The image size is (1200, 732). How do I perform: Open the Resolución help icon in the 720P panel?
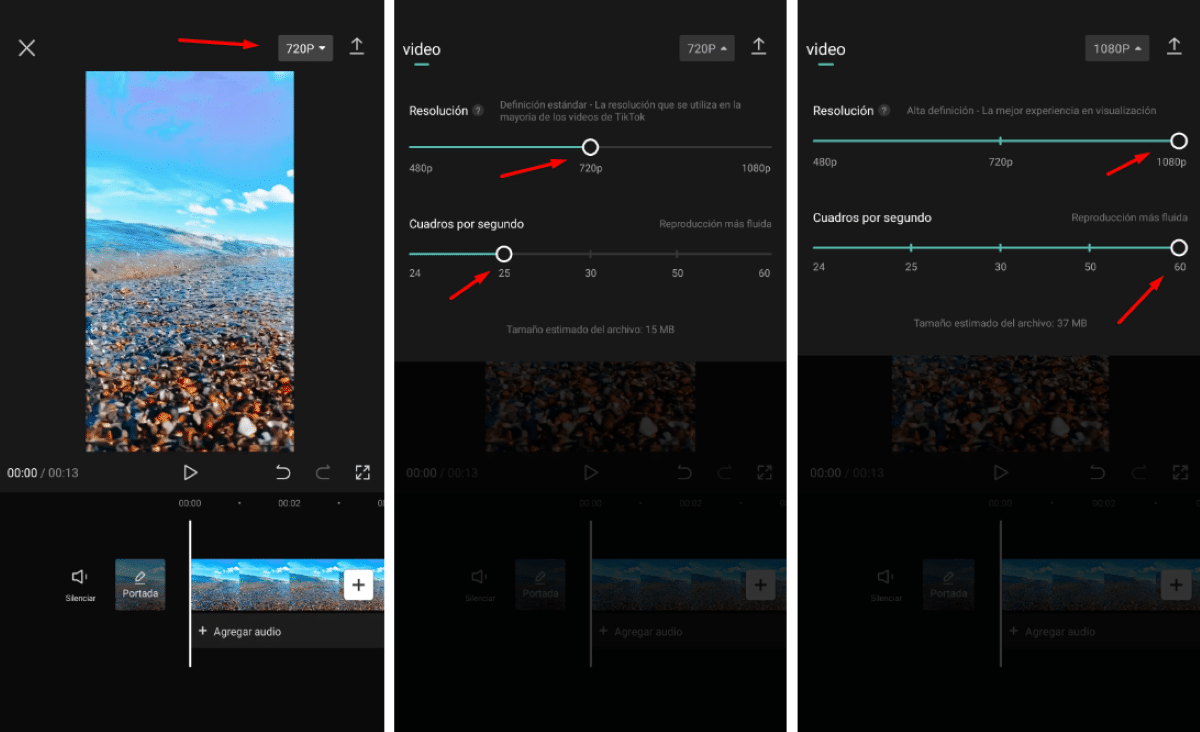[478, 111]
